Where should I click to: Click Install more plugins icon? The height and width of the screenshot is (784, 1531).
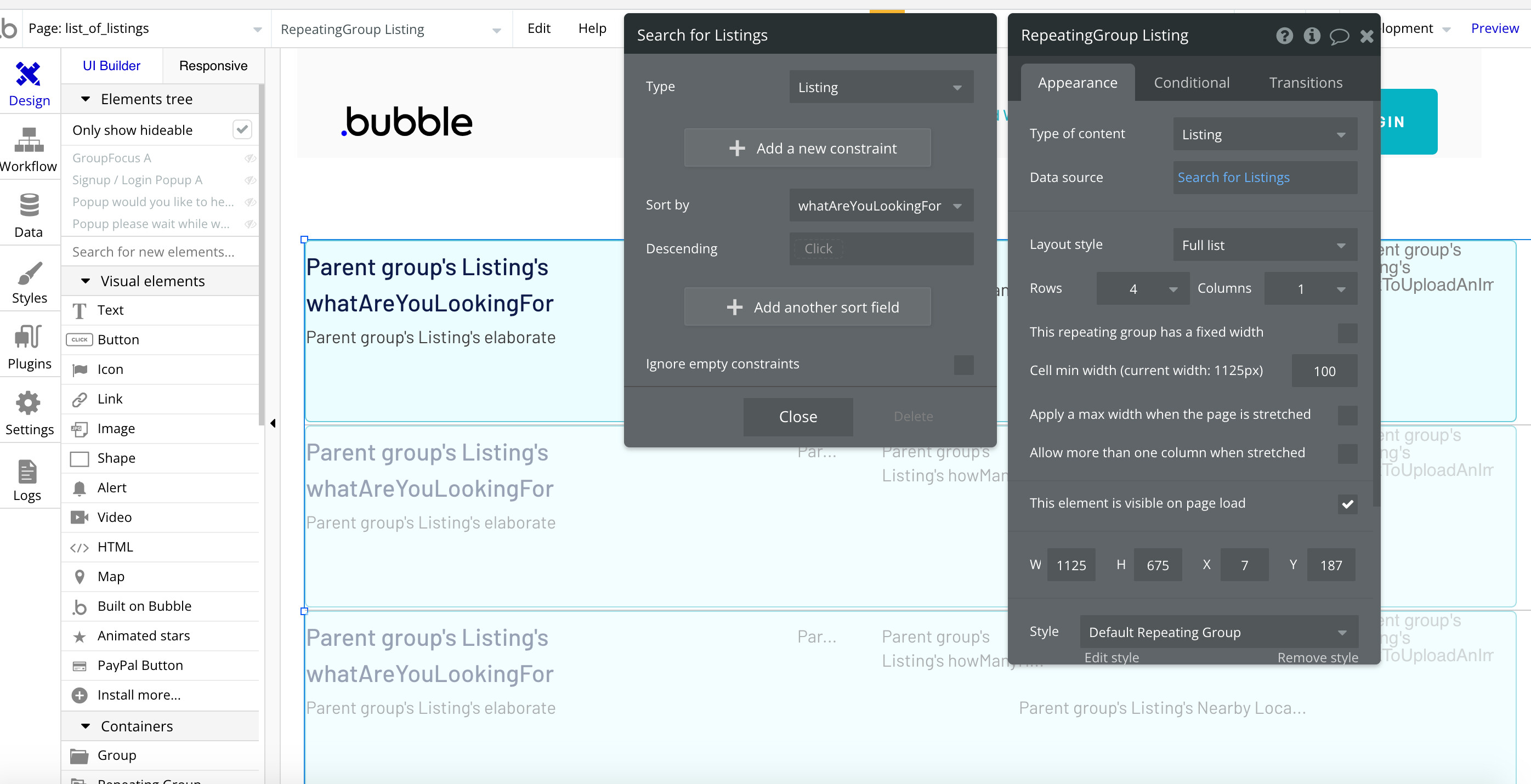tap(80, 695)
